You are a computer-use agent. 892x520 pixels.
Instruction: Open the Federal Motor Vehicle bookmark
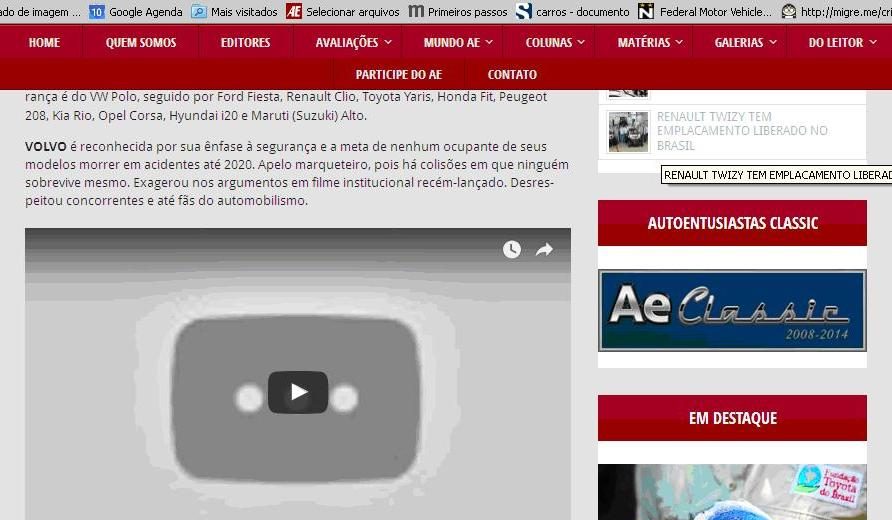(705, 12)
